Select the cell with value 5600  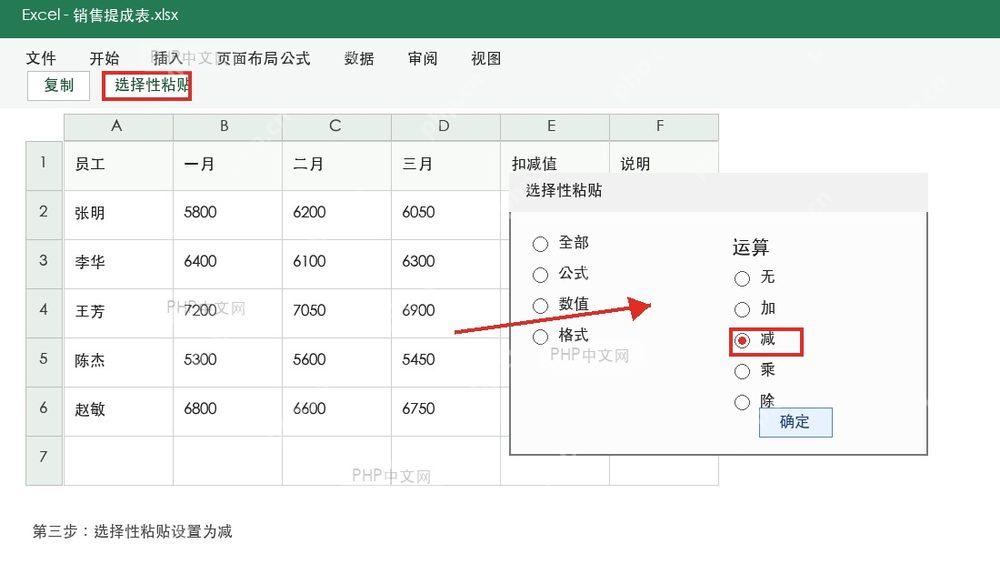coord(337,362)
